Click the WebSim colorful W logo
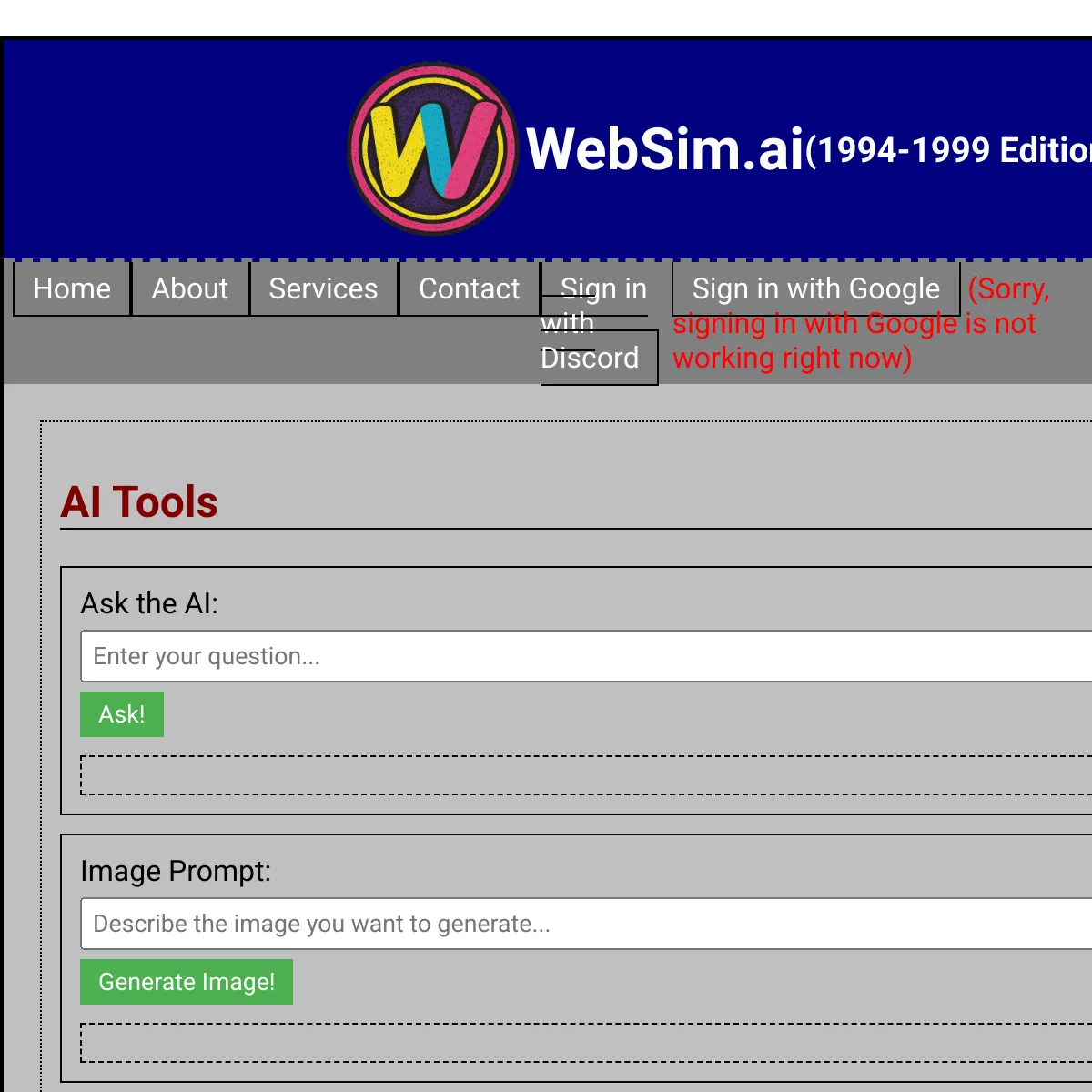This screenshot has width=1092, height=1092. 433,148
